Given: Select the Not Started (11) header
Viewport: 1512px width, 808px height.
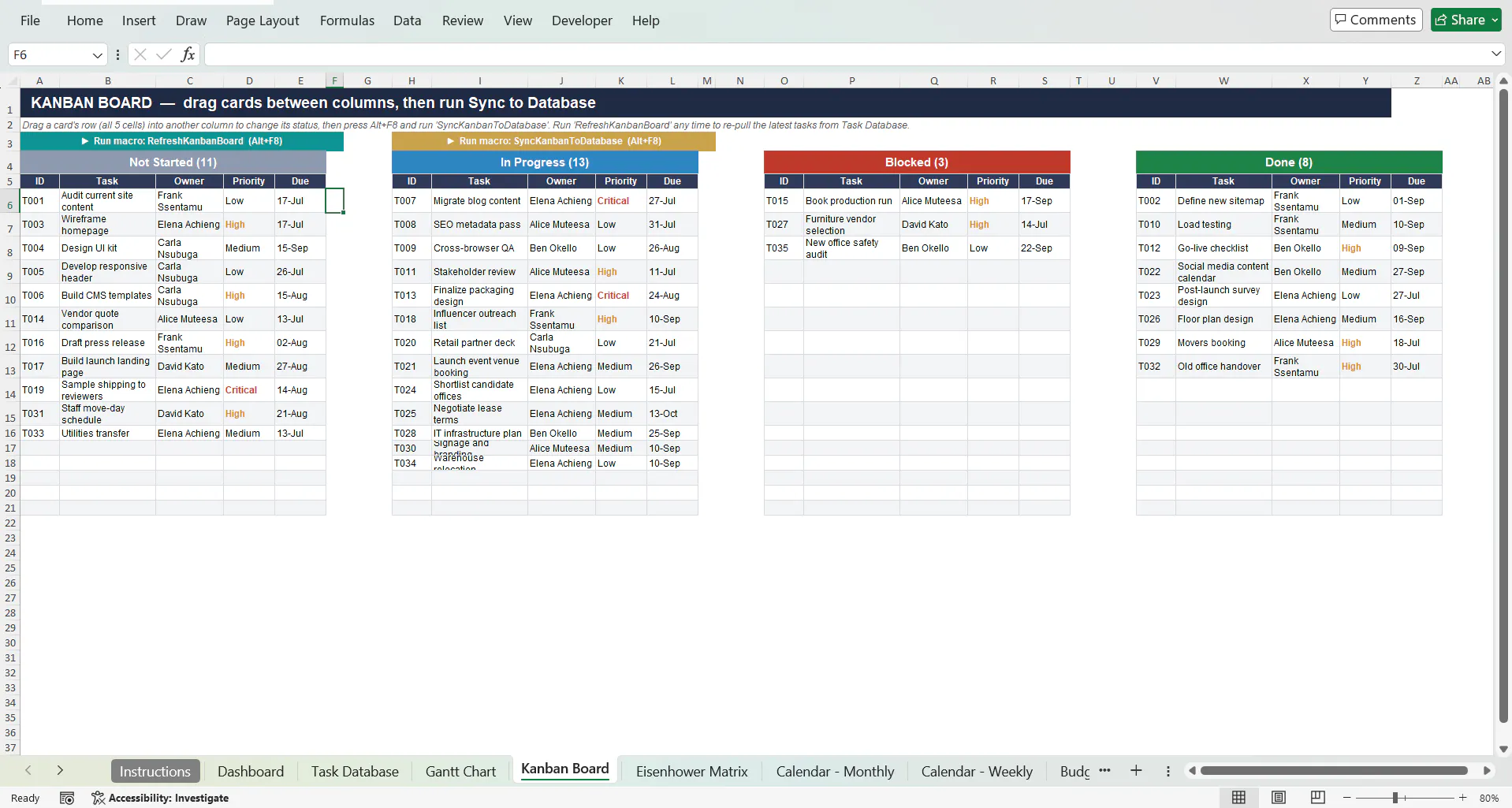Looking at the screenshot, I should (x=173, y=162).
